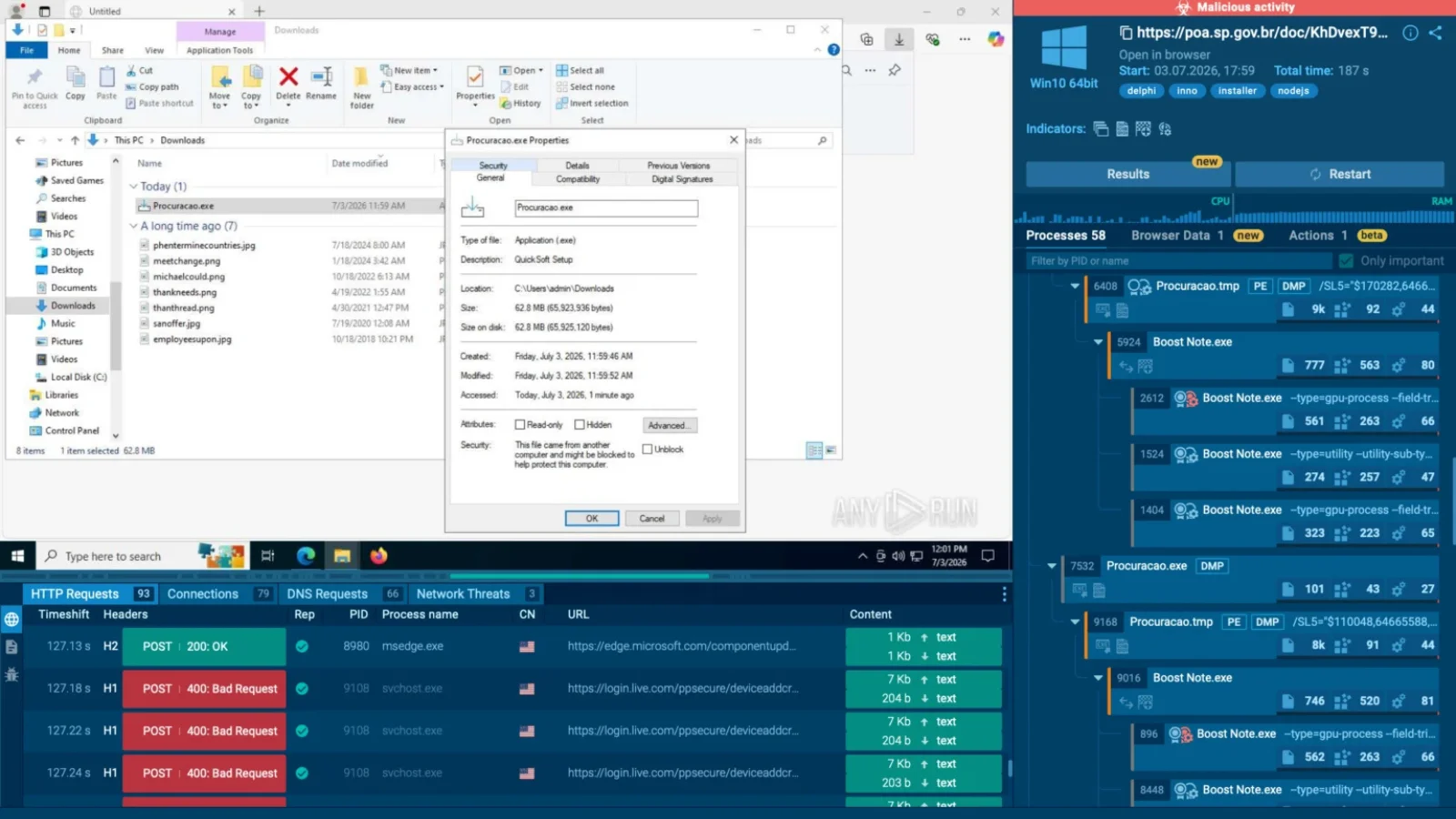This screenshot has height=819, width=1456.
Task: Switch to large icons view toggle
Action: coord(830,450)
